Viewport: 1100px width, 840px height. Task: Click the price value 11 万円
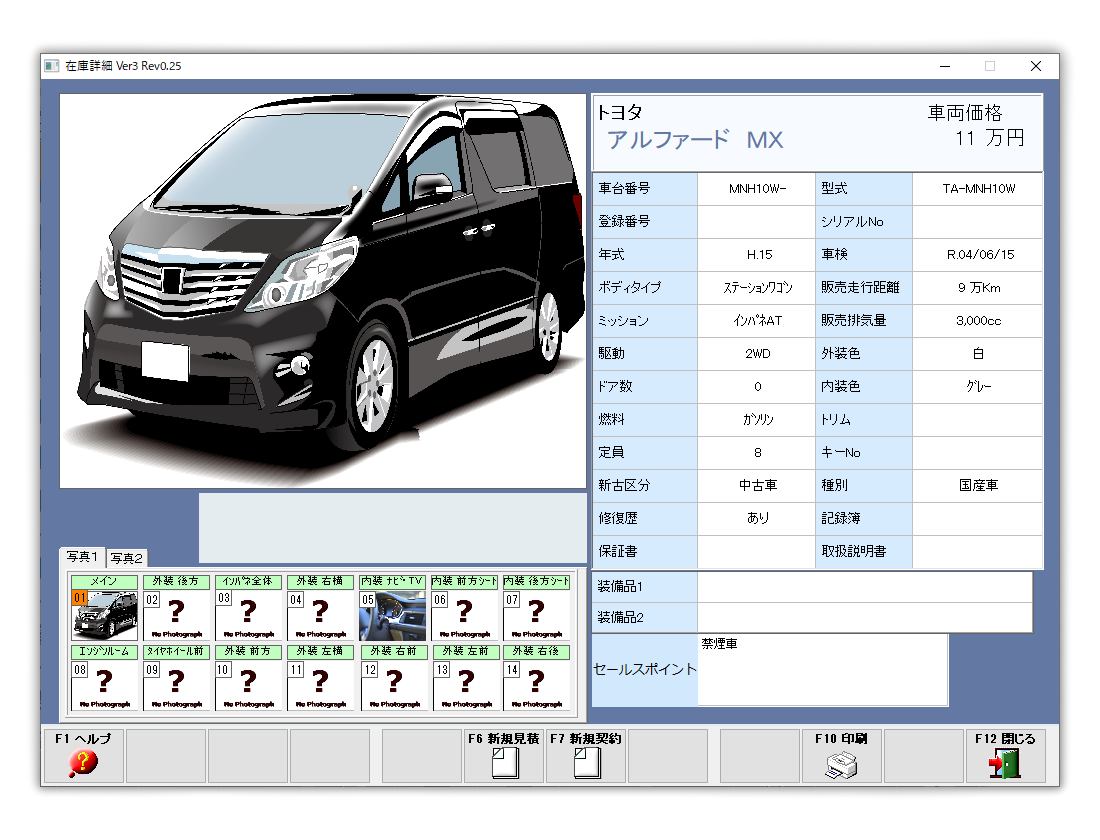[989, 138]
